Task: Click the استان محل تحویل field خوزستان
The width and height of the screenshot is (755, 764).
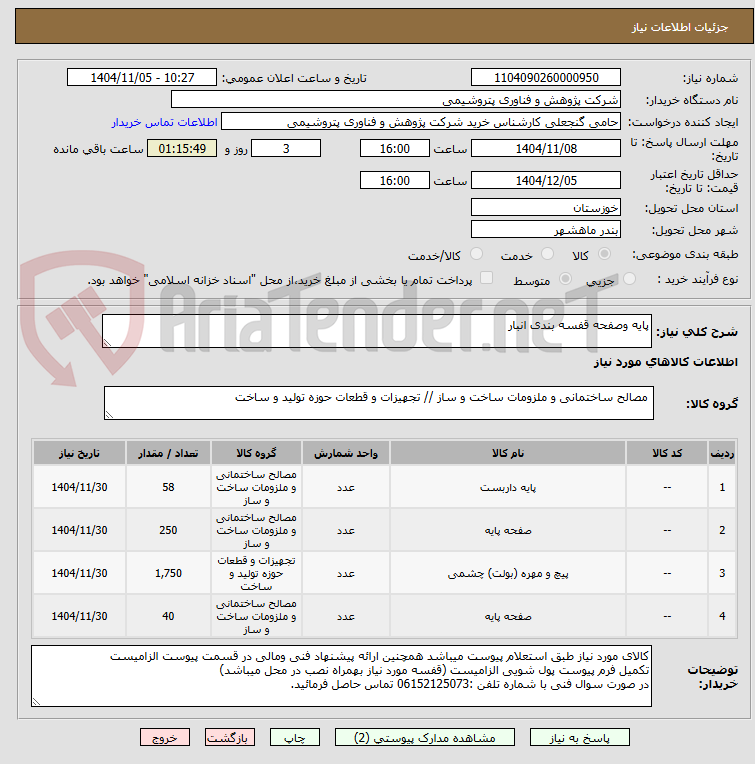Action: coord(546,208)
